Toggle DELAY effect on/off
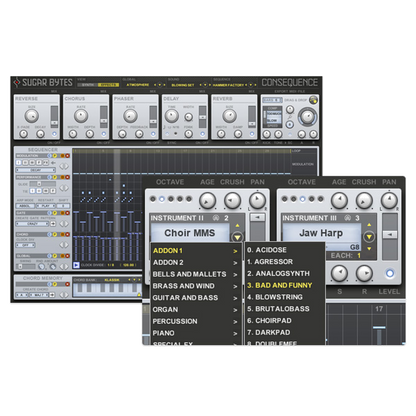This screenshot has width=416, height=416. 202,134
